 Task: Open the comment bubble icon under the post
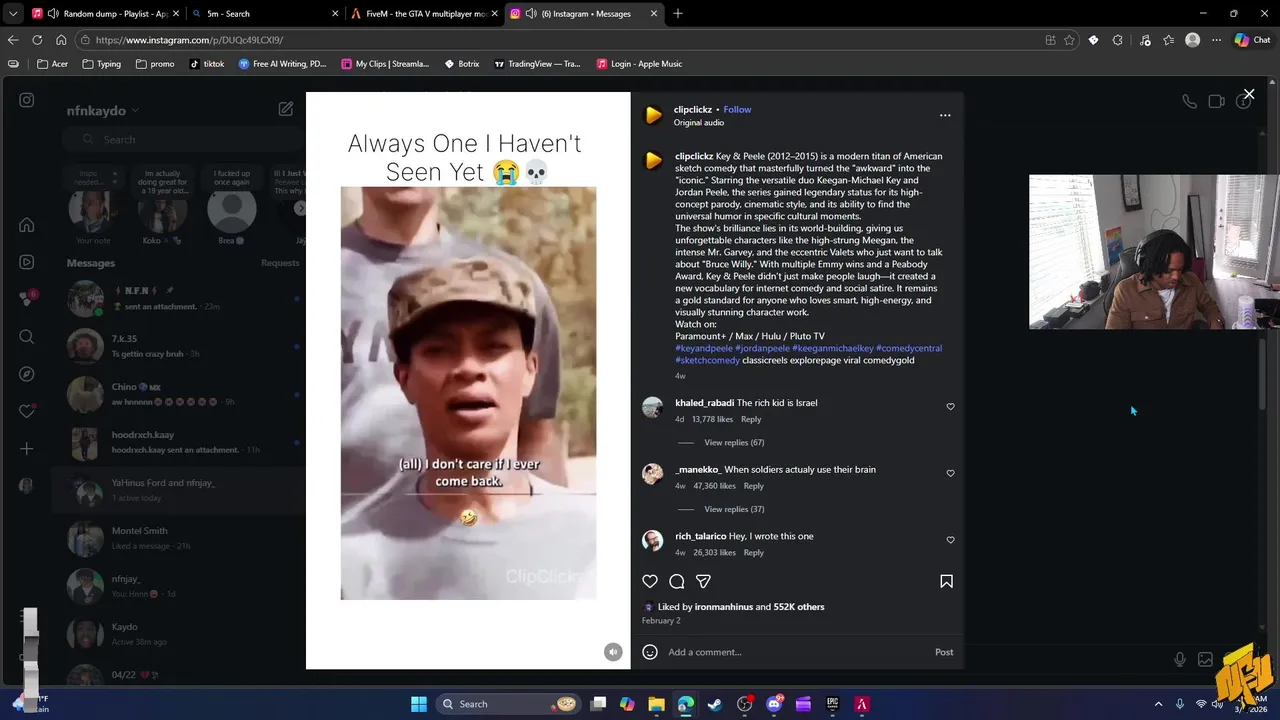tap(677, 581)
